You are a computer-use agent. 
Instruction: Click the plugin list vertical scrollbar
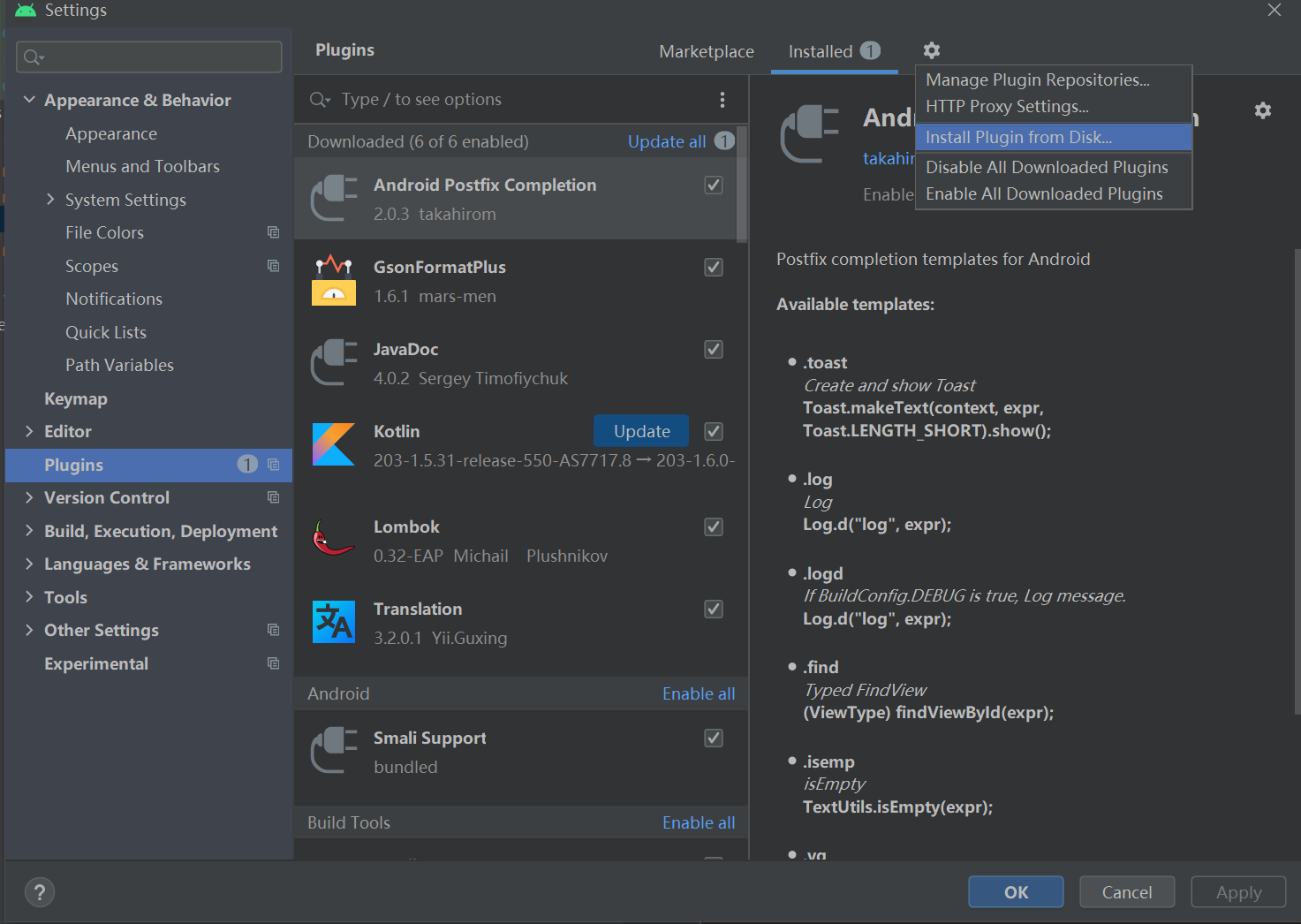tap(742, 184)
